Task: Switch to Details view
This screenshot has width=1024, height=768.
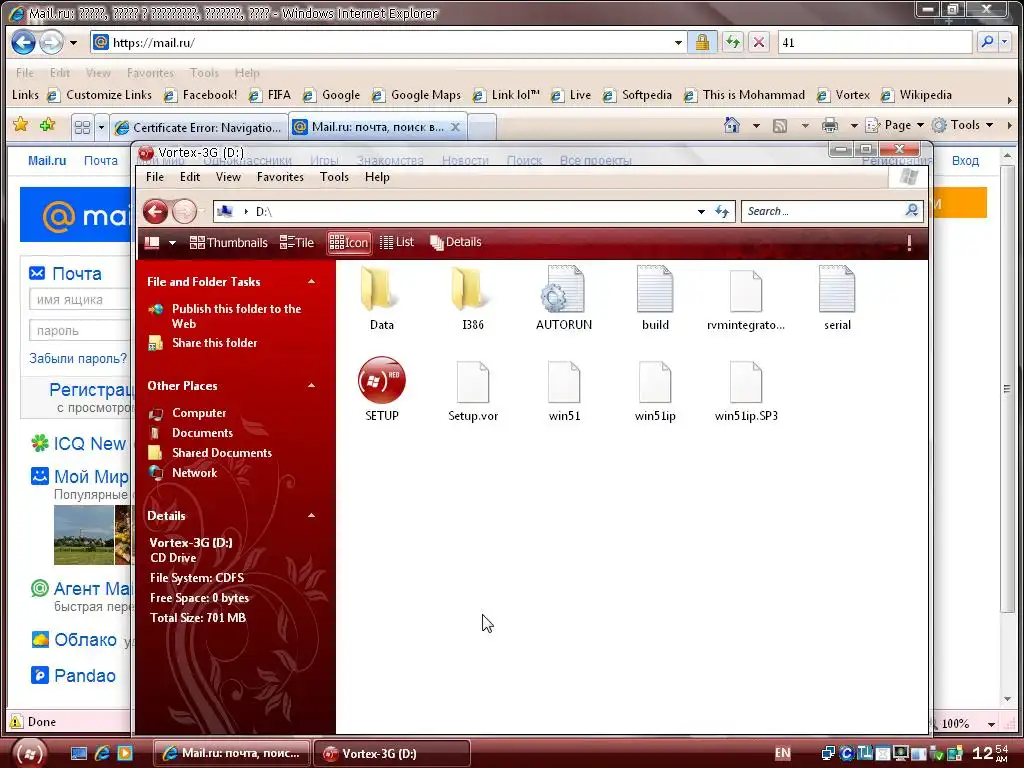Action: (x=455, y=242)
